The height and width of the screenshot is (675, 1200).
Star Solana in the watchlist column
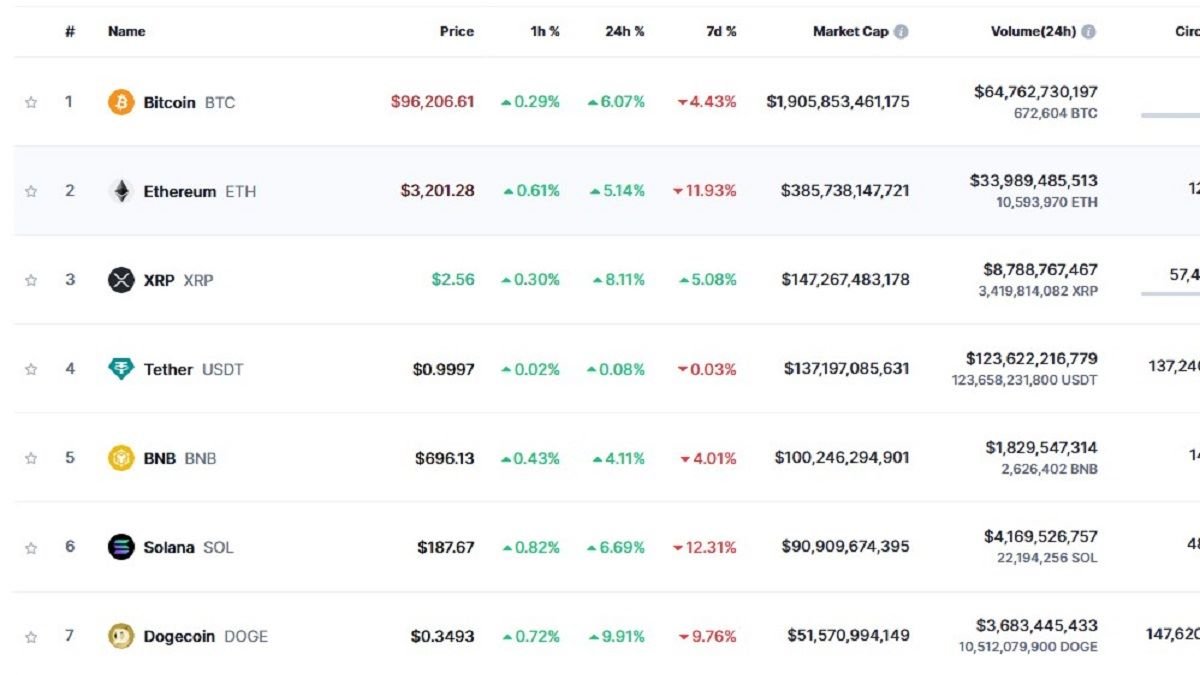[31, 547]
